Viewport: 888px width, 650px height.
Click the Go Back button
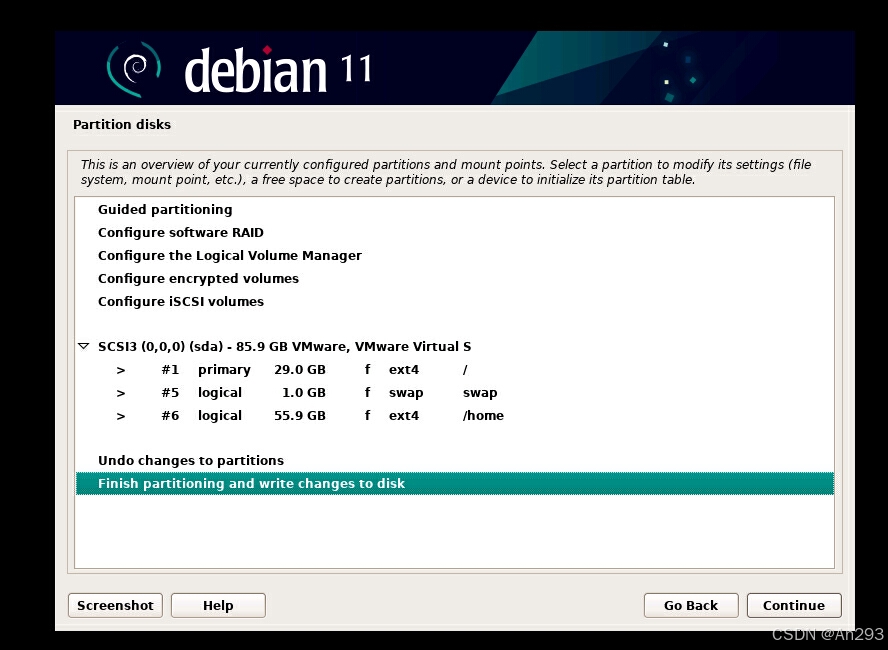pyautogui.click(x=691, y=605)
